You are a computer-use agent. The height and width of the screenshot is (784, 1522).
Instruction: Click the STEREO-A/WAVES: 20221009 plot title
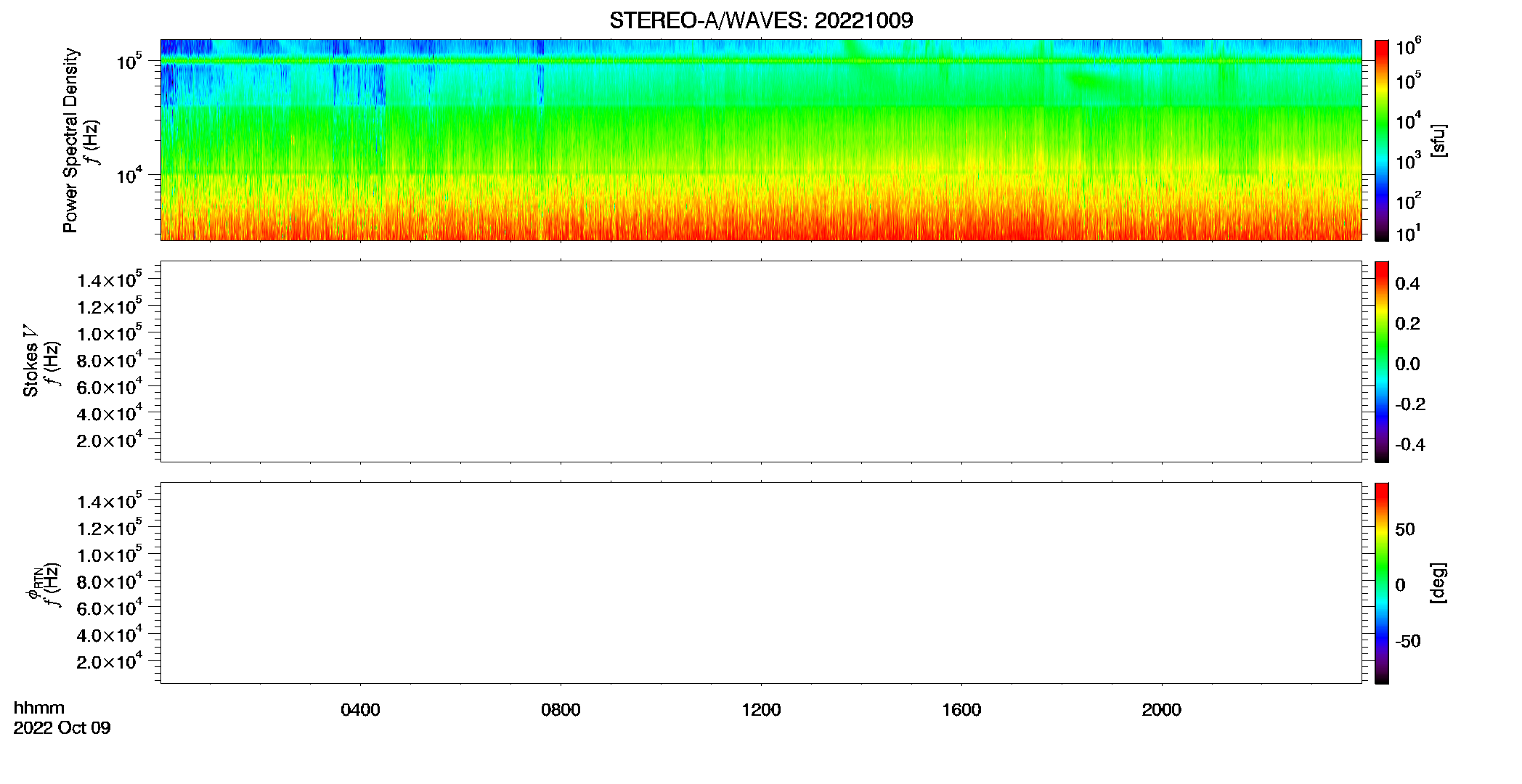coord(761,20)
